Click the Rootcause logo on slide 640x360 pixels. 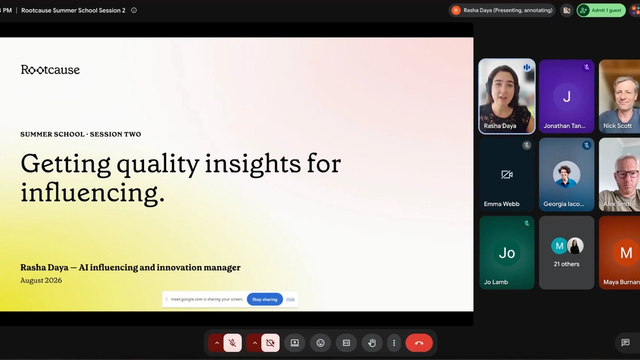(x=50, y=70)
